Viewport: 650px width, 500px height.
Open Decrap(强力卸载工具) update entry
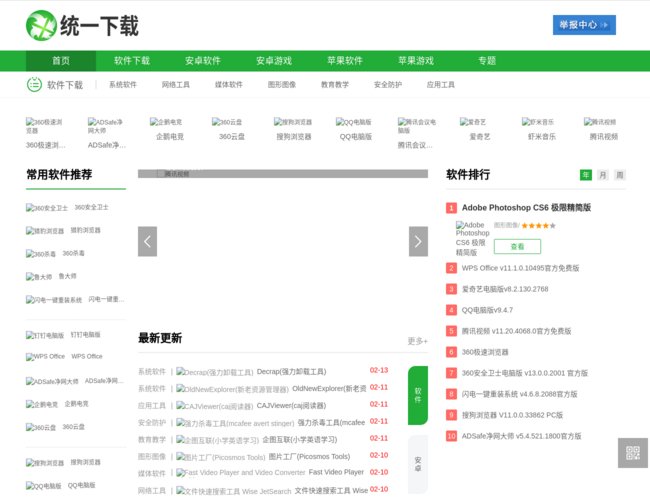tap(291, 371)
